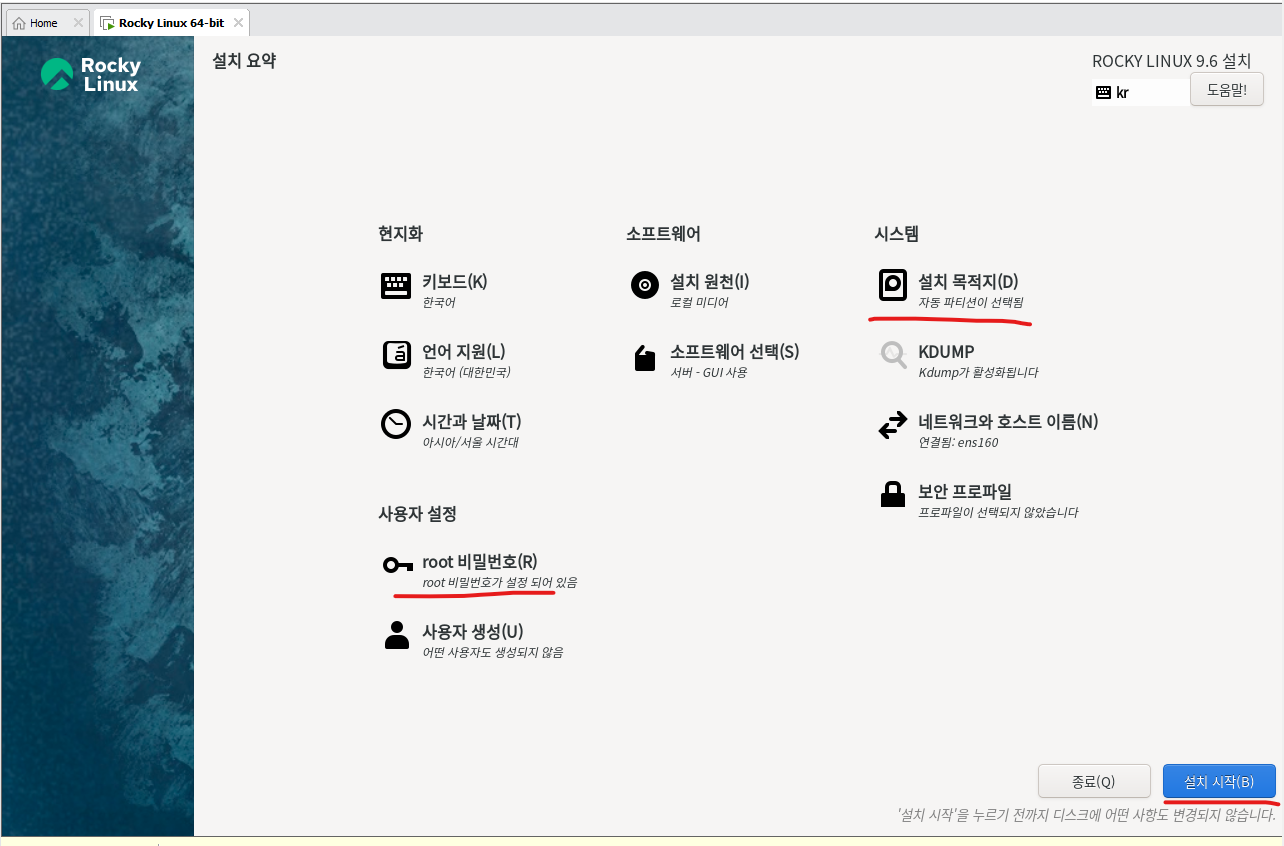The height and width of the screenshot is (846, 1284).
Task: Click the language support icon
Action: click(x=396, y=355)
